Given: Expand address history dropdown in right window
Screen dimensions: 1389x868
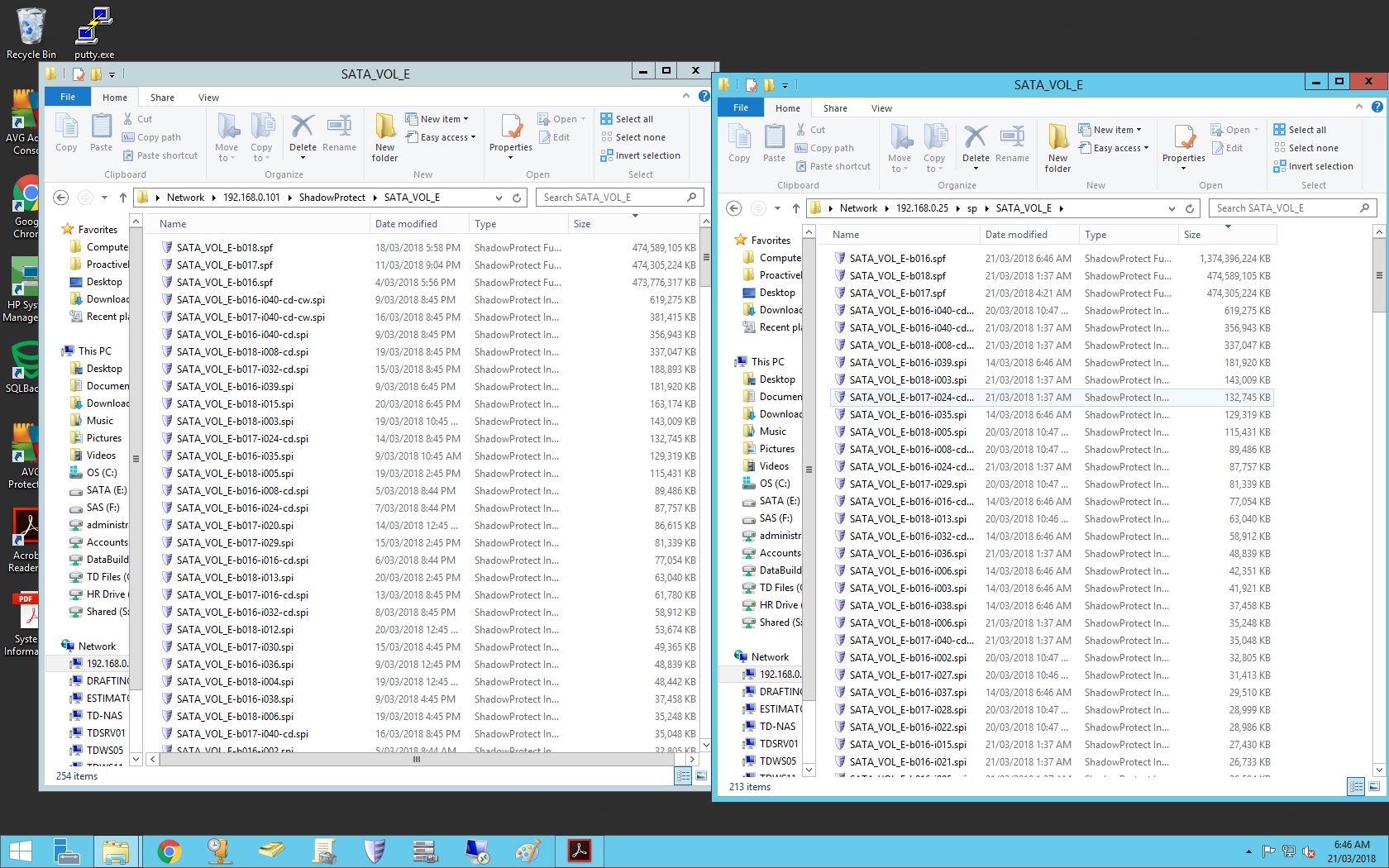Looking at the screenshot, I should tap(1172, 208).
